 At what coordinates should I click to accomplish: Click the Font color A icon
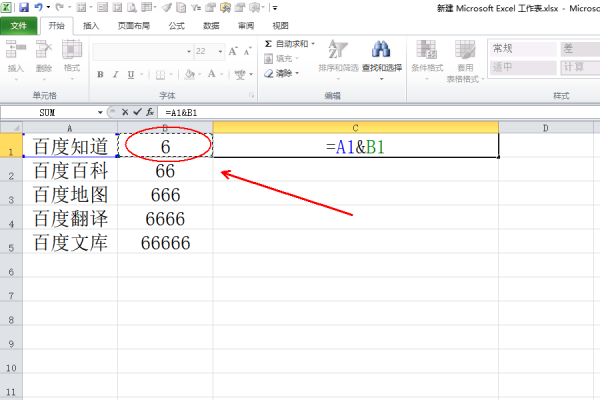tap(212, 74)
